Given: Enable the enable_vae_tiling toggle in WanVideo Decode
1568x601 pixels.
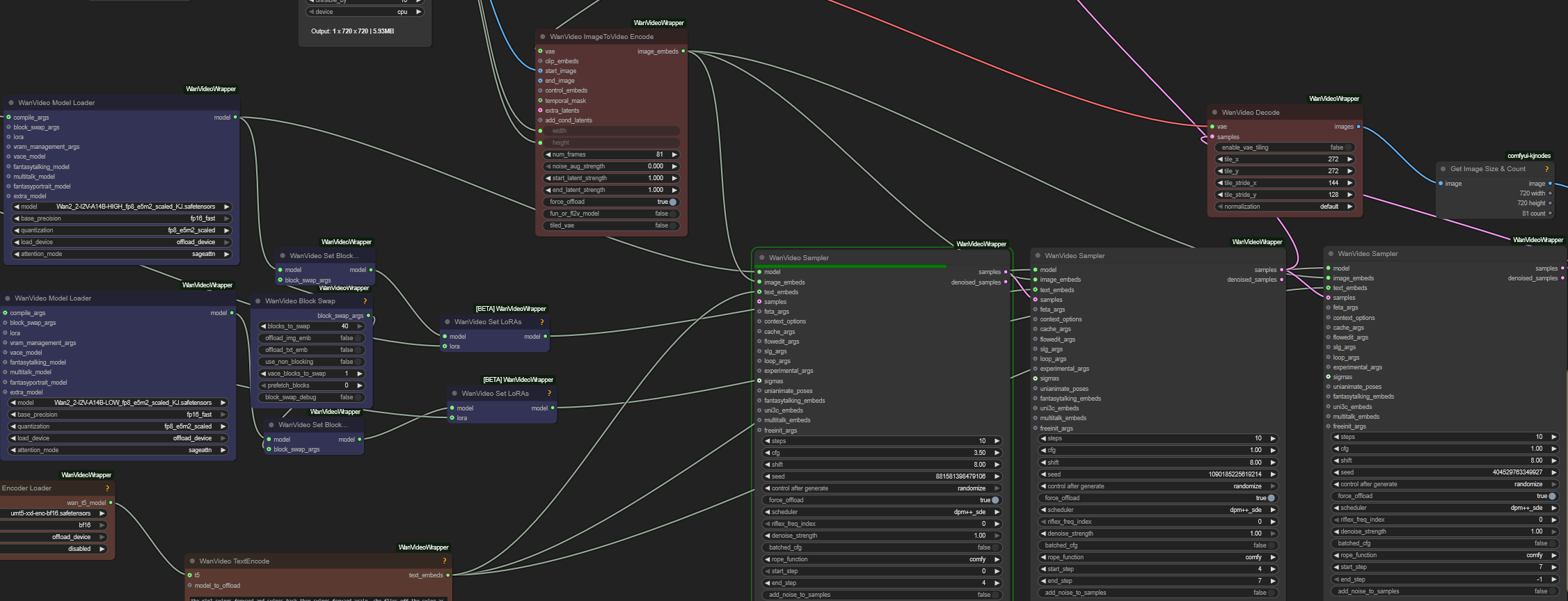Looking at the screenshot, I should coord(1348,147).
